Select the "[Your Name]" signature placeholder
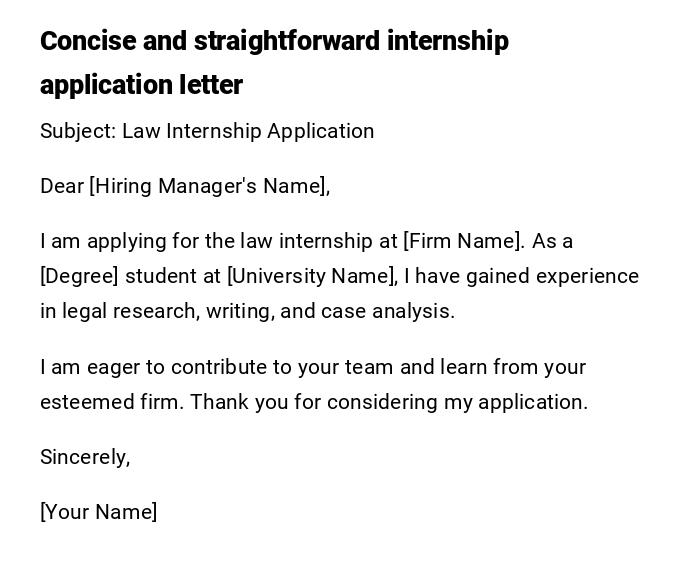The width and height of the screenshot is (700, 574). click(x=98, y=512)
